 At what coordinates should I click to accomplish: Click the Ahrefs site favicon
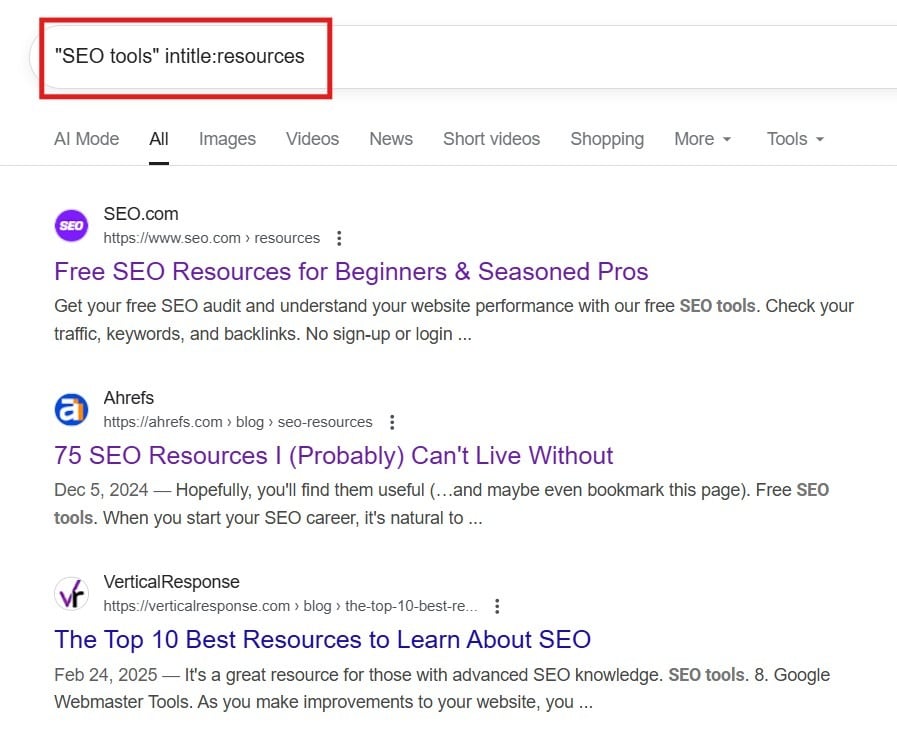click(71, 410)
